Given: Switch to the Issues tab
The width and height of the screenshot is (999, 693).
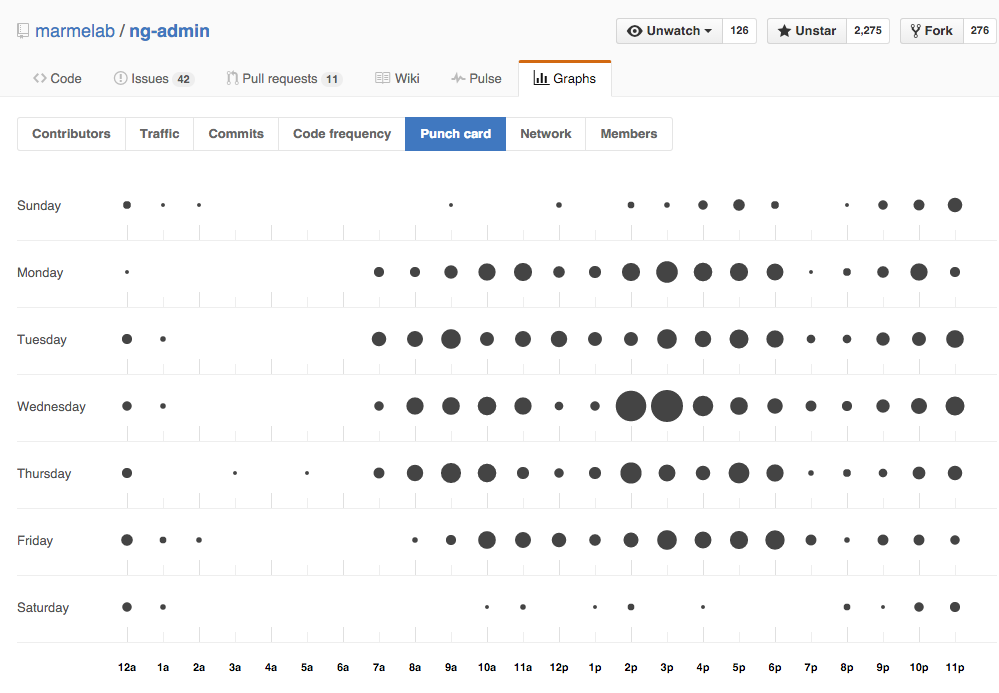Looking at the screenshot, I should pos(154,78).
